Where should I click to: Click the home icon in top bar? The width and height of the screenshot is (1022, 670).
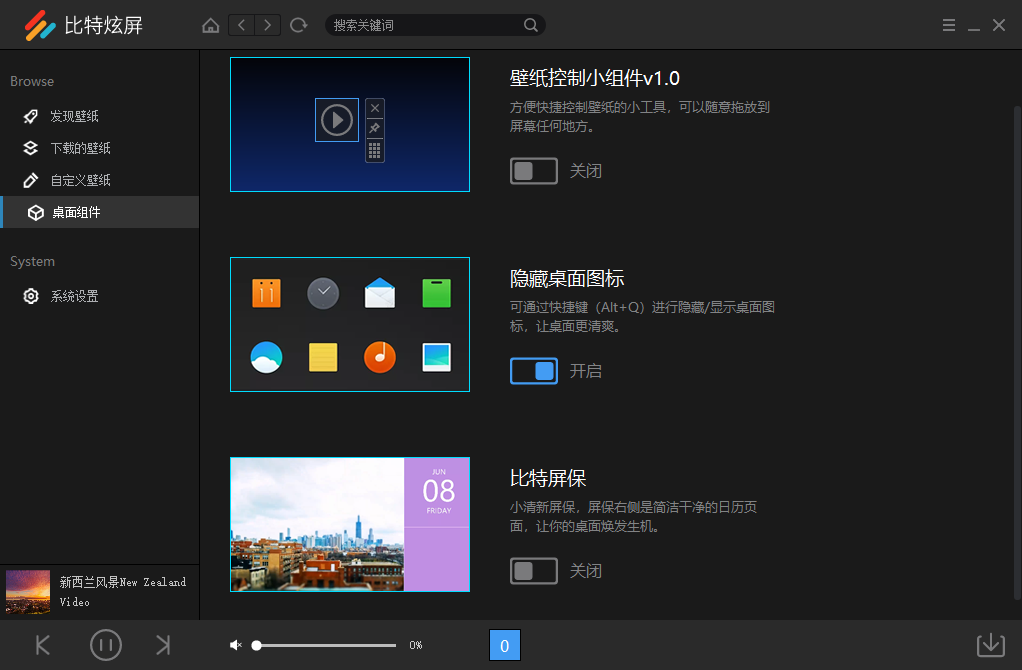211,25
